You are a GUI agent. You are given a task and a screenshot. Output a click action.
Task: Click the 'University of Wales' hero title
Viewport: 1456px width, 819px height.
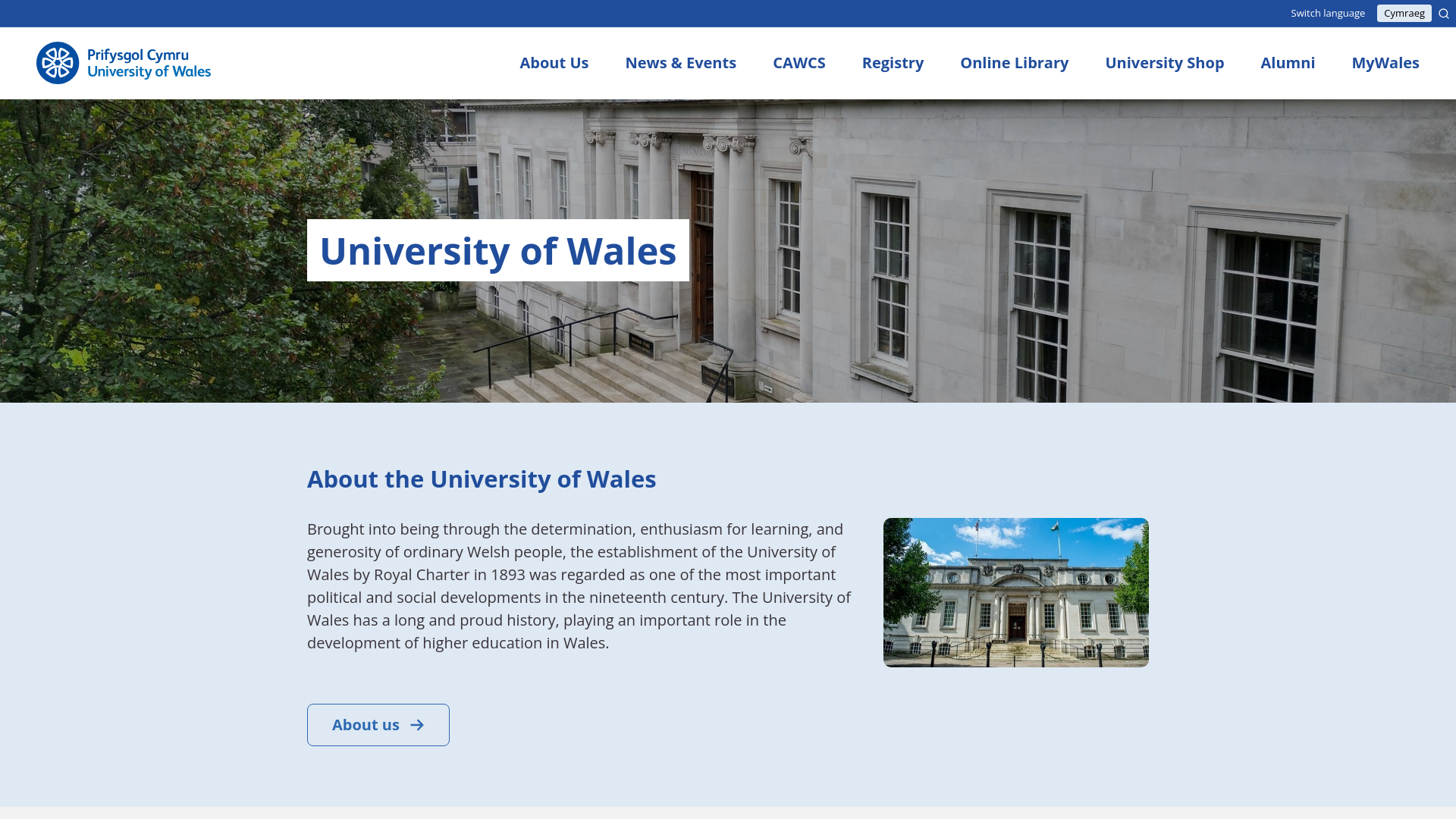(x=497, y=250)
